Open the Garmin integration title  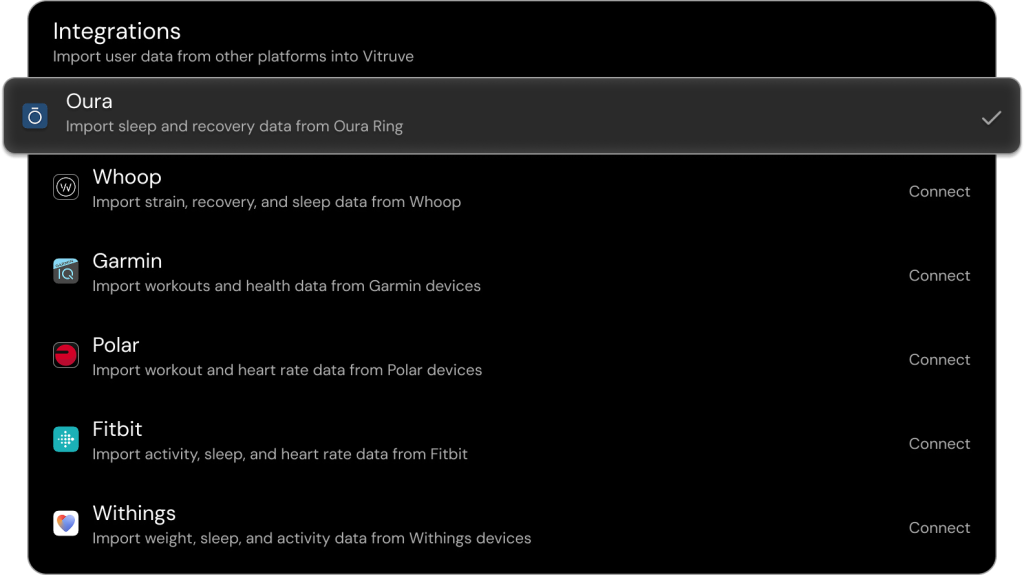pyautogui.click(x=127, y=261)
